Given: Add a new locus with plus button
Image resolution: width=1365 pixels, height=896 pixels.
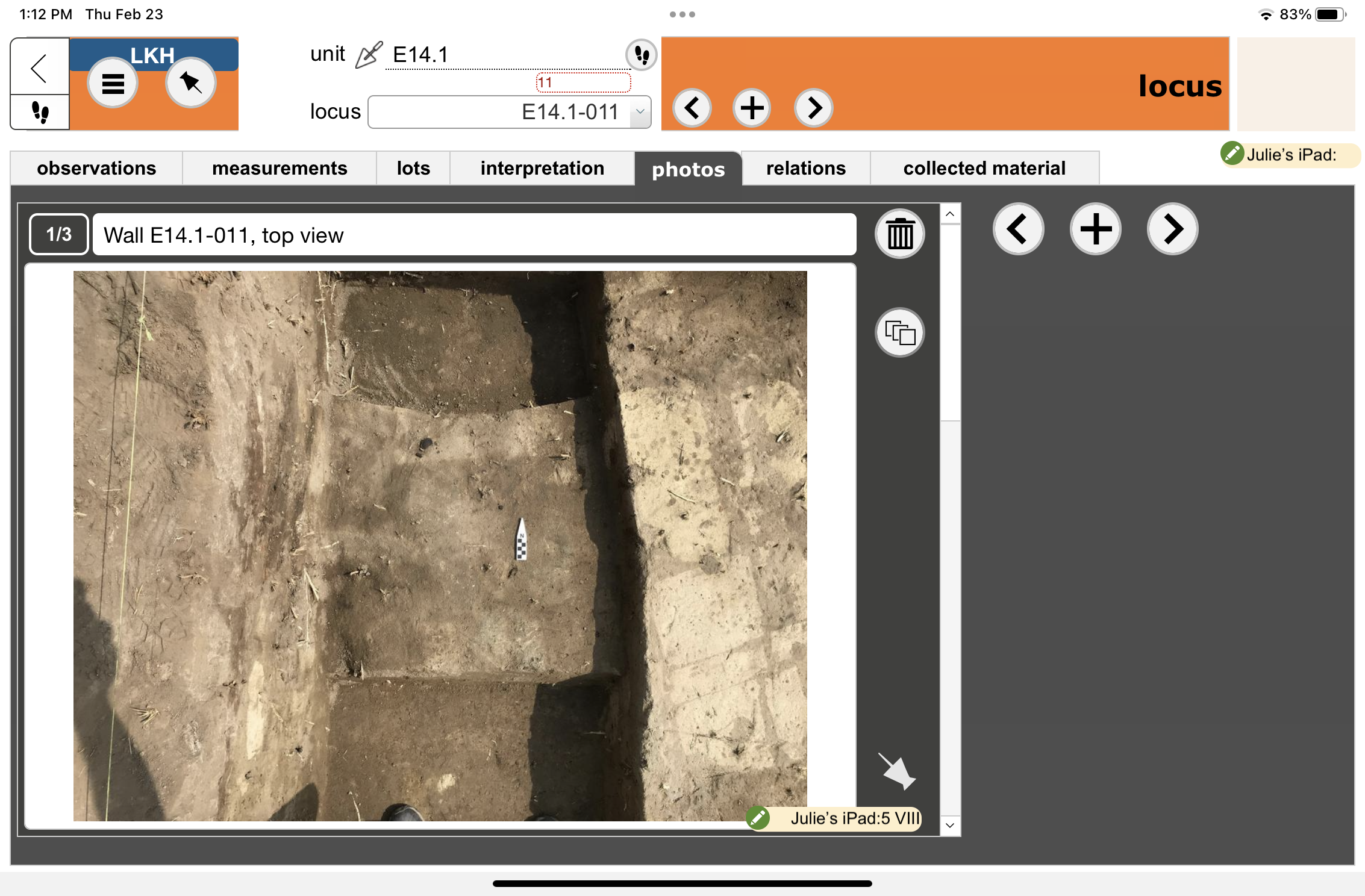Looking at the screenshot, I should [x=752, y=108].
